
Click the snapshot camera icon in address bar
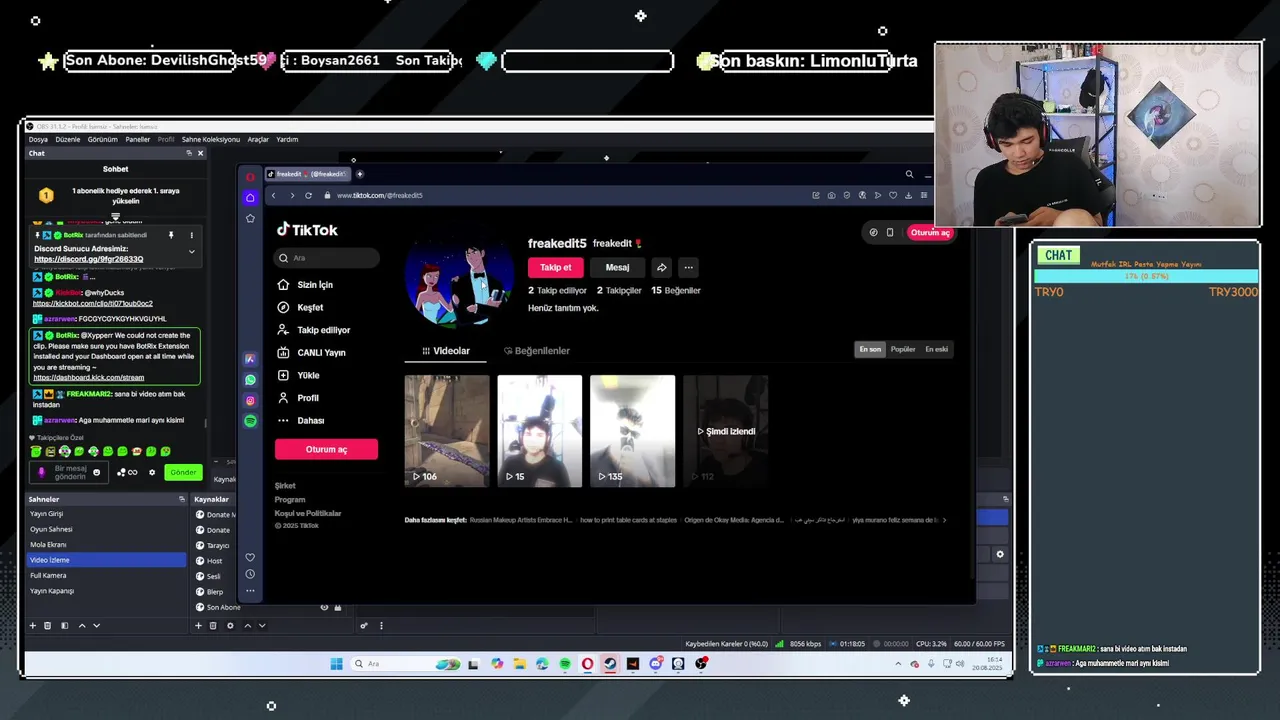tap(831, 195)
